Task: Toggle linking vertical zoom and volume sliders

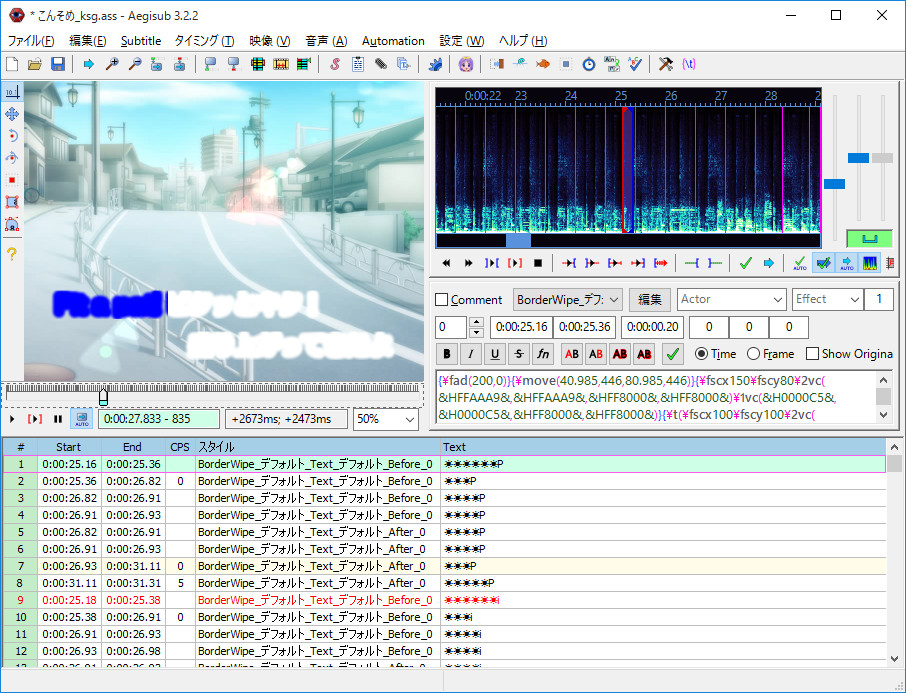Action: click(x=870, y=238)
